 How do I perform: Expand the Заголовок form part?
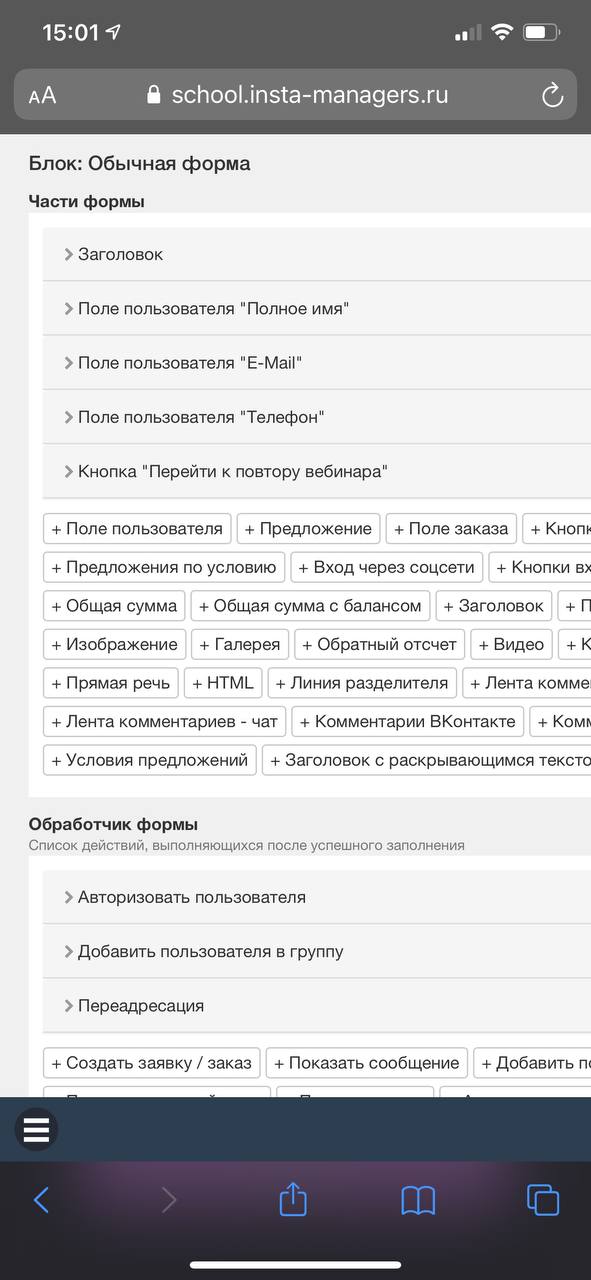coord(316,254)
